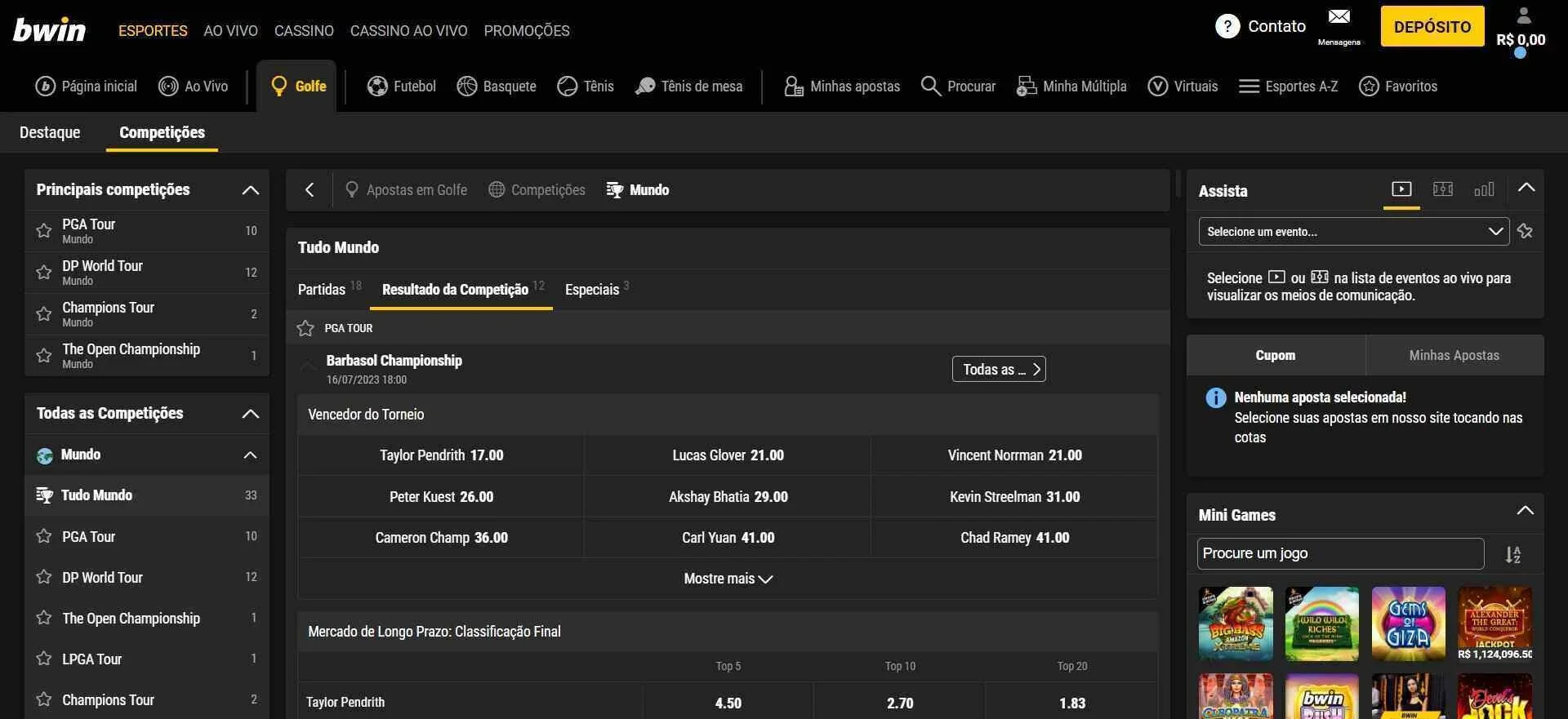Viewport: 1568px width, 719px height.
Task: Switch to the Competições tab
Action: tap(162, 132)
